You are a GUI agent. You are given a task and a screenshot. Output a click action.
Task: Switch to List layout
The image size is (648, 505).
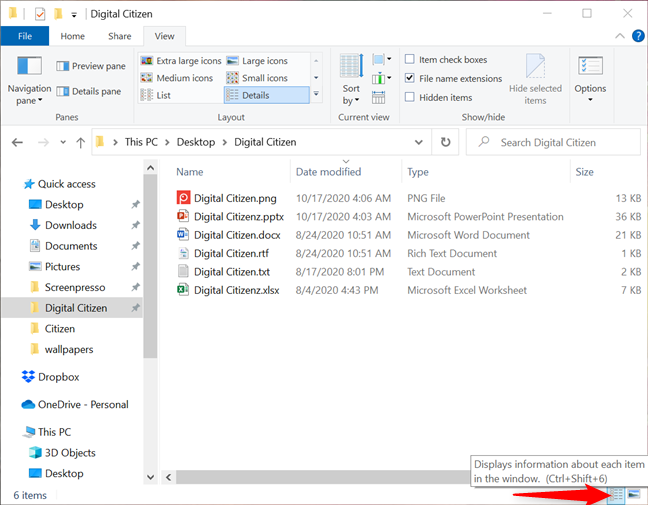point(156,95)
